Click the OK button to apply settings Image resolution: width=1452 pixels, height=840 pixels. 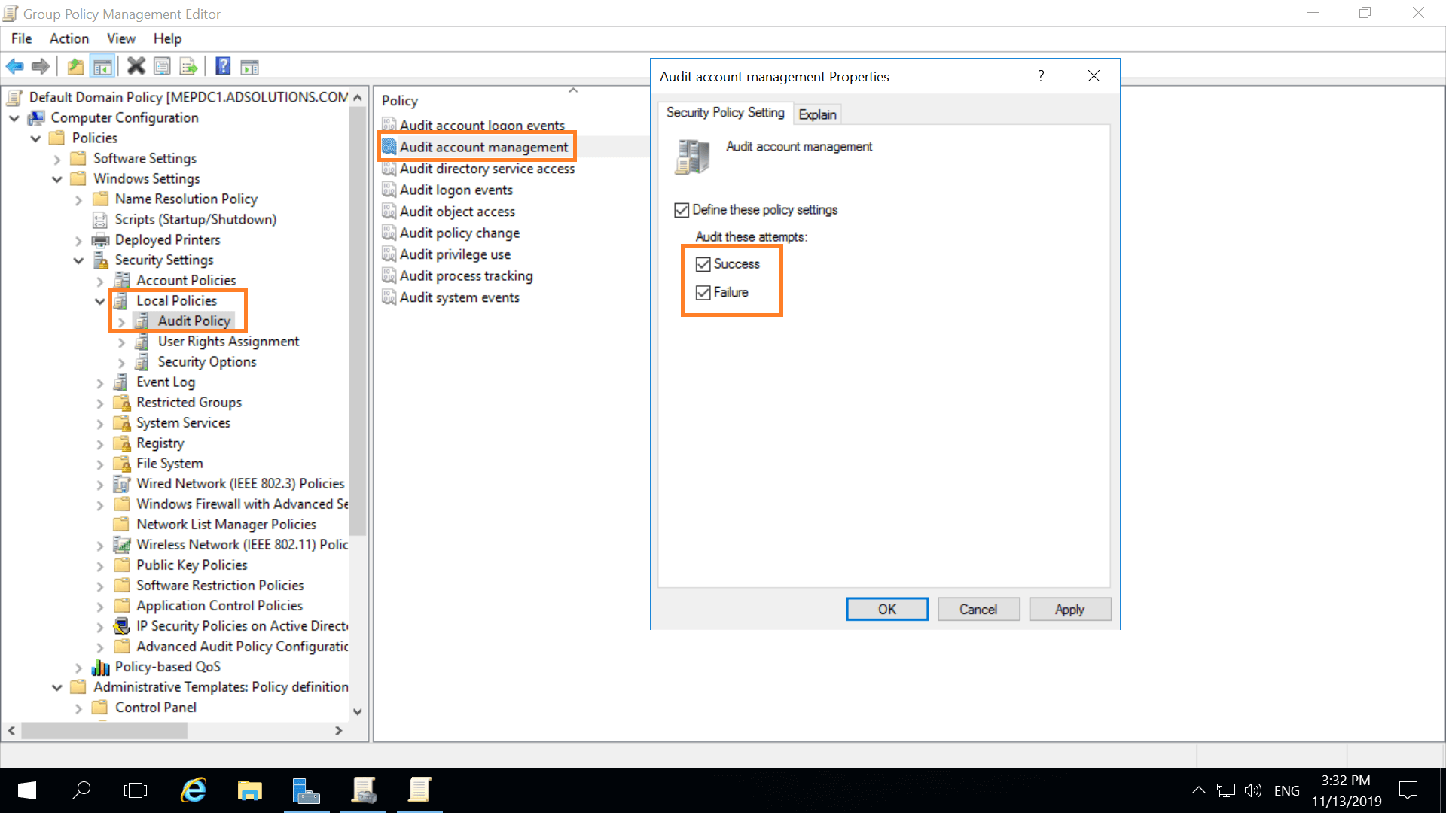click(886, 609)
